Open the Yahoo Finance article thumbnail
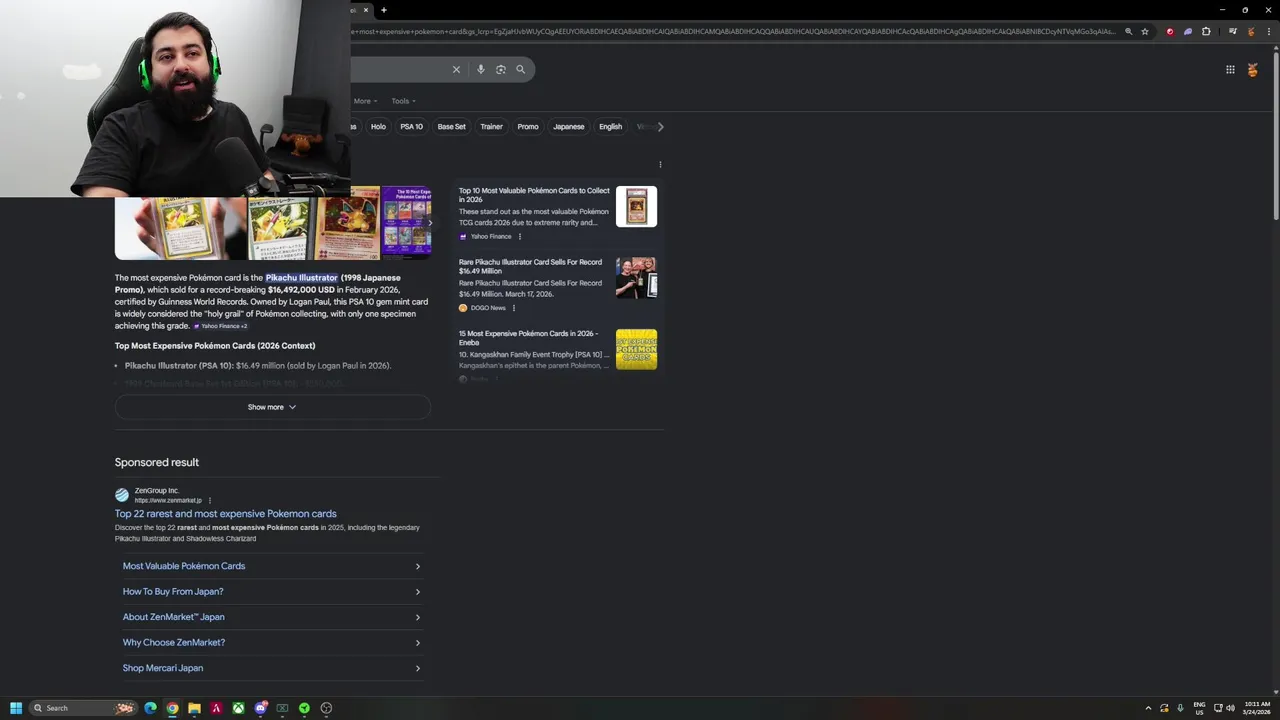Image resolution: width=1280 pixels, height=720 pixels. (636, 207)
